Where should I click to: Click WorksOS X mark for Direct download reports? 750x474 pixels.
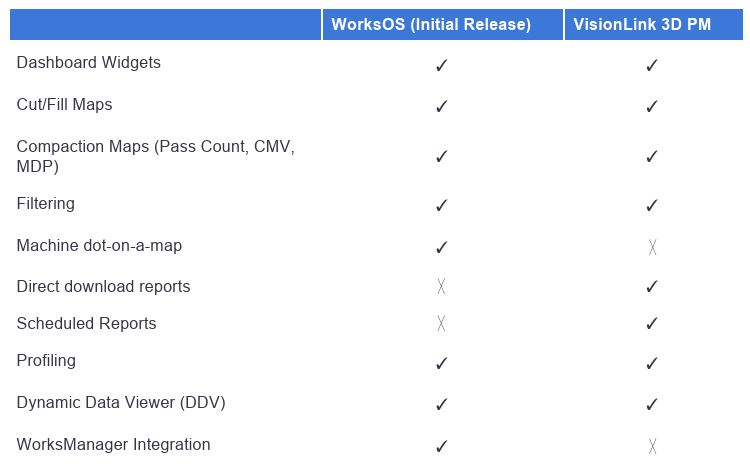click(441, 287)
